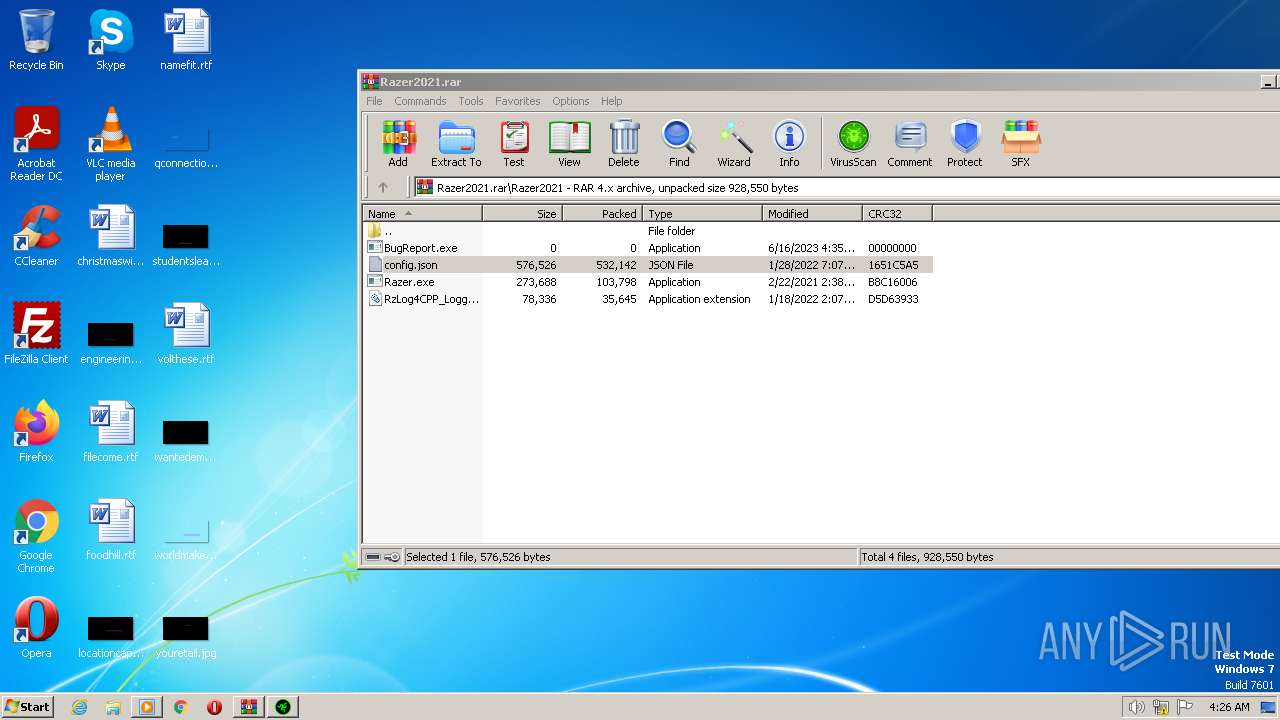
Task: Sort by Name column header
Action: pos(422,213)
